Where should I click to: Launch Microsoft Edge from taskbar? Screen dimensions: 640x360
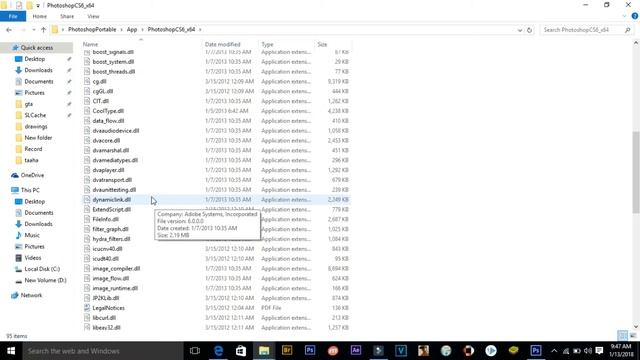[218, 351]
